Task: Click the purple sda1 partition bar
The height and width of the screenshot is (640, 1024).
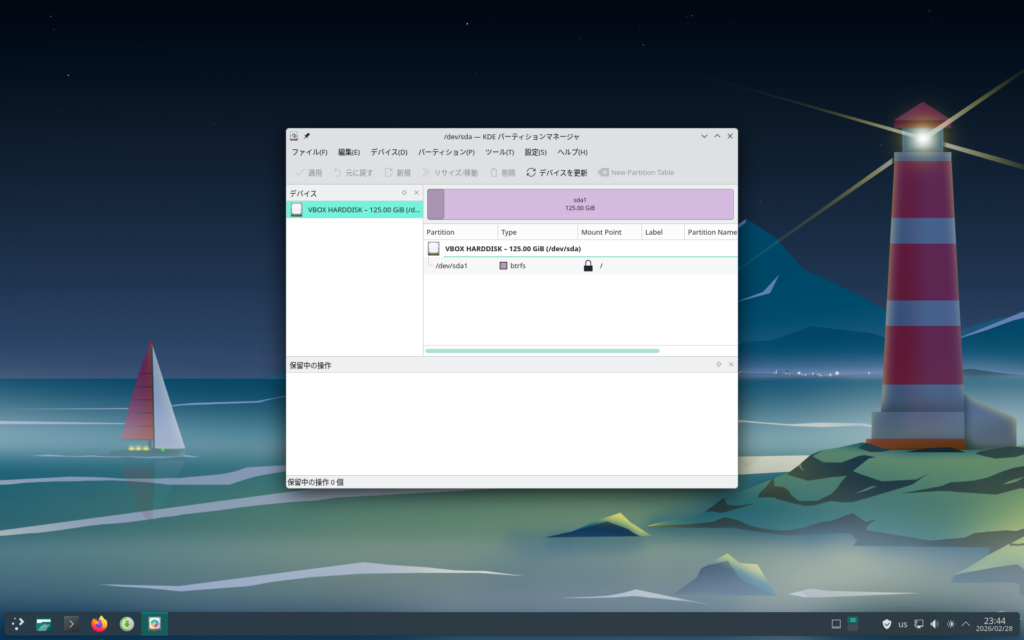Action: 580,204
